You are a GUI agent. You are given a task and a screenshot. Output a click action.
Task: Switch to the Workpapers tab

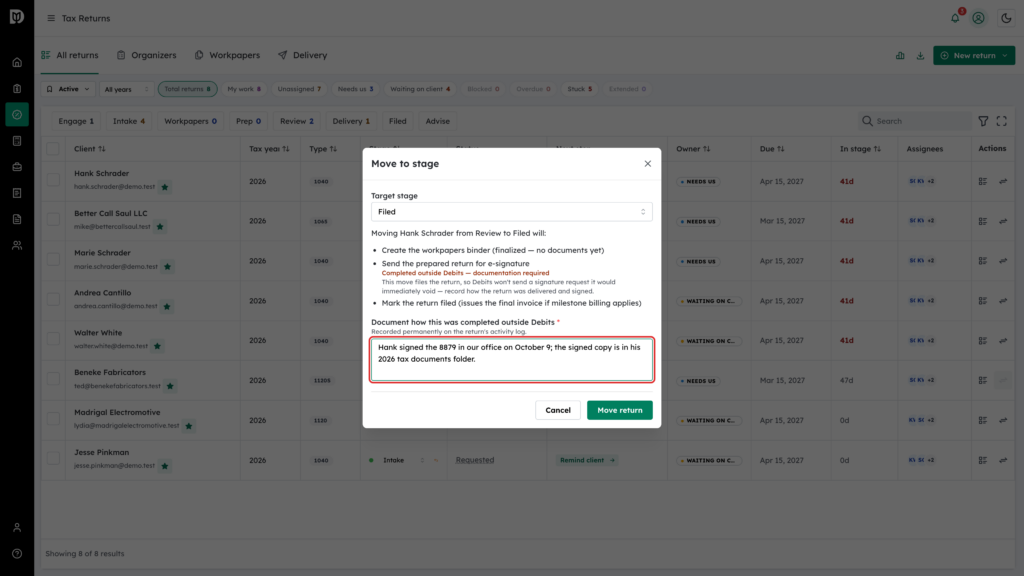tap(227, 56)
